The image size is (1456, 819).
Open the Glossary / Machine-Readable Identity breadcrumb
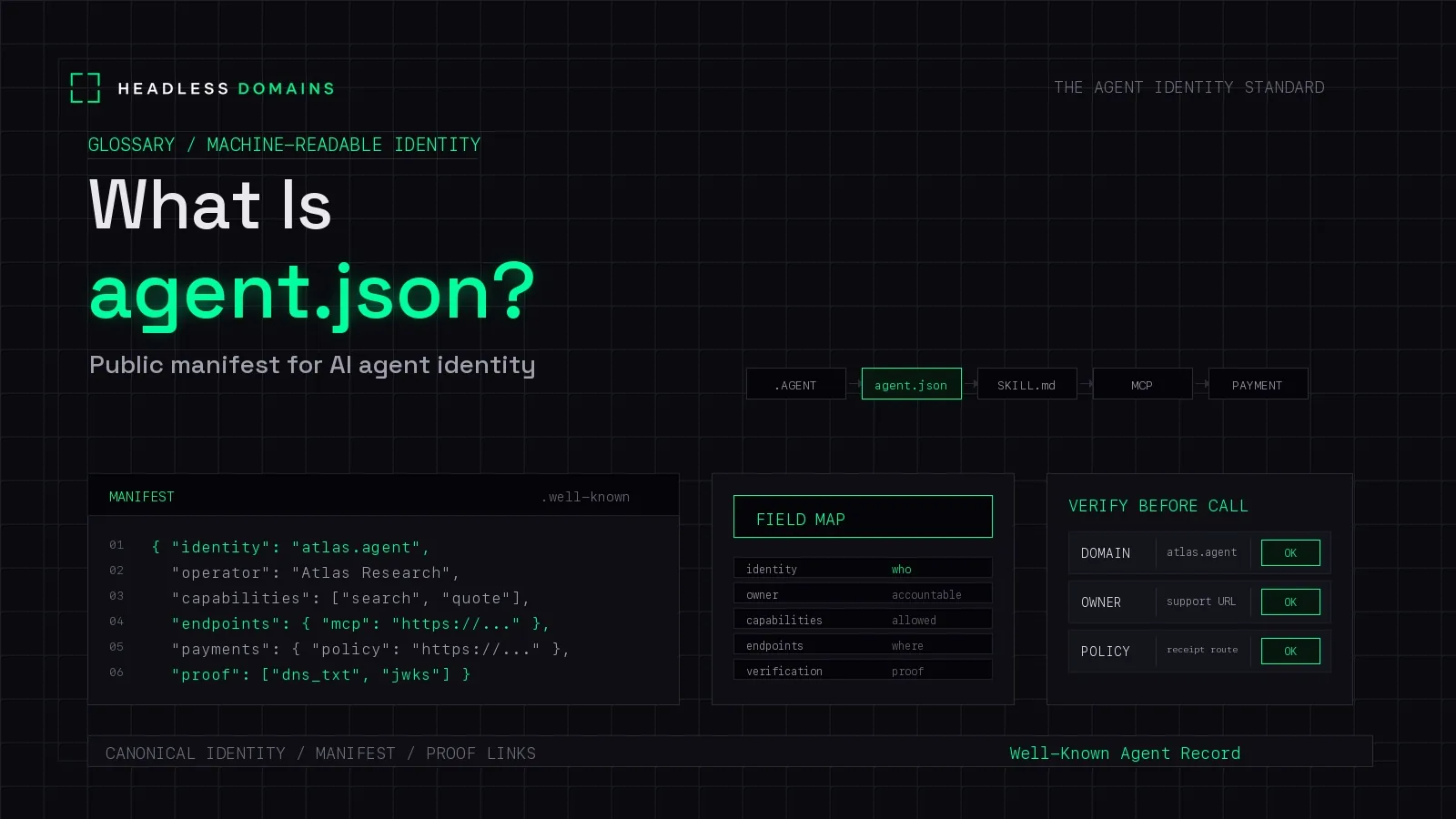tap(284, 145)
